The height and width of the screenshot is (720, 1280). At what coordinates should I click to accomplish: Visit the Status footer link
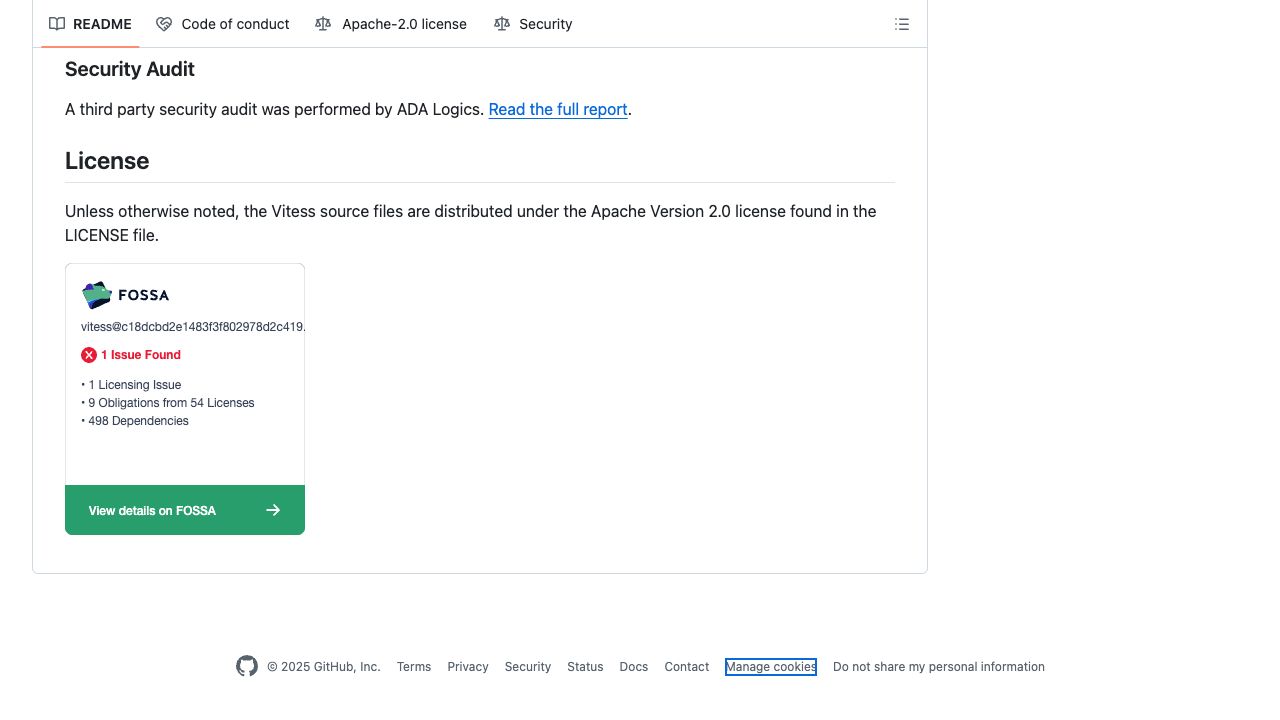coord(585,667)
